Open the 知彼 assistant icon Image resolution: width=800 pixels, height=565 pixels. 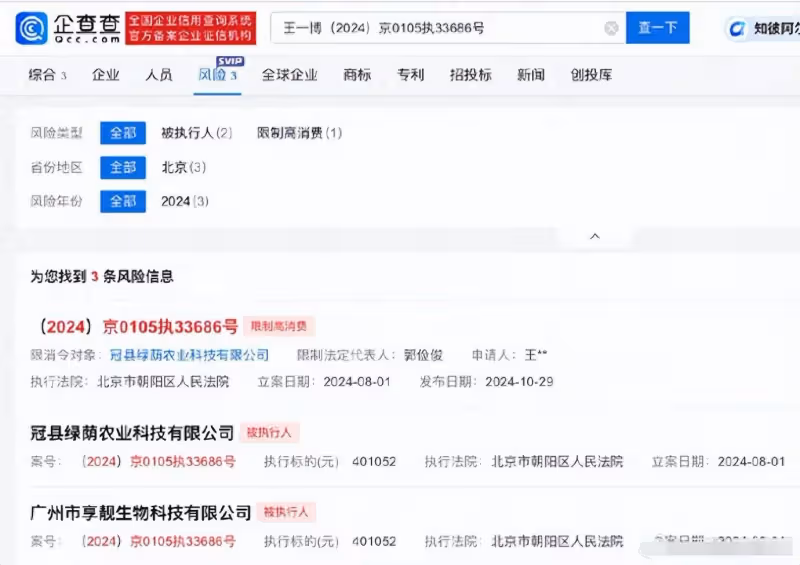coord(736,29)
